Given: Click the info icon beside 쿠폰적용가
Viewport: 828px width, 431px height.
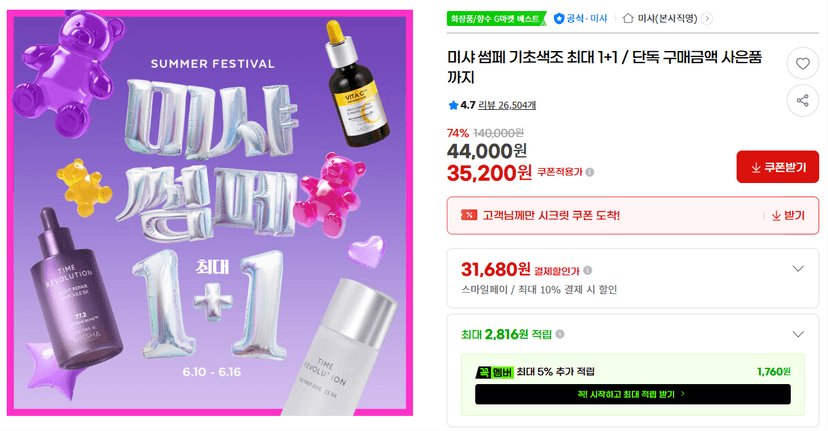Looking at the screenshot, I should (x=590, y=172).
